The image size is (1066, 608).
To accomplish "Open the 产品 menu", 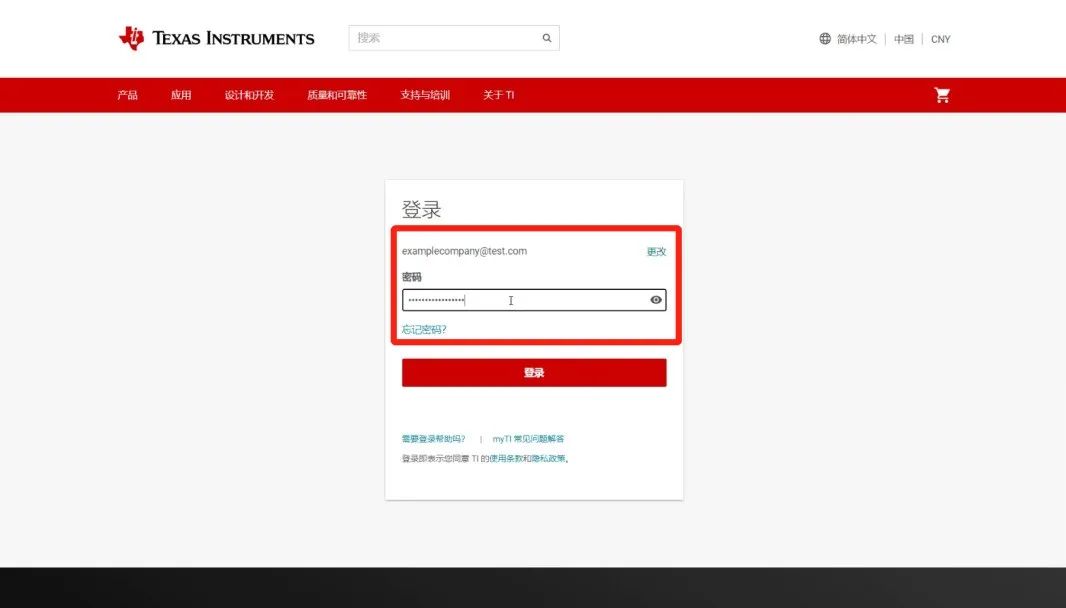I will pyautogui.click(x=126, y=94).
